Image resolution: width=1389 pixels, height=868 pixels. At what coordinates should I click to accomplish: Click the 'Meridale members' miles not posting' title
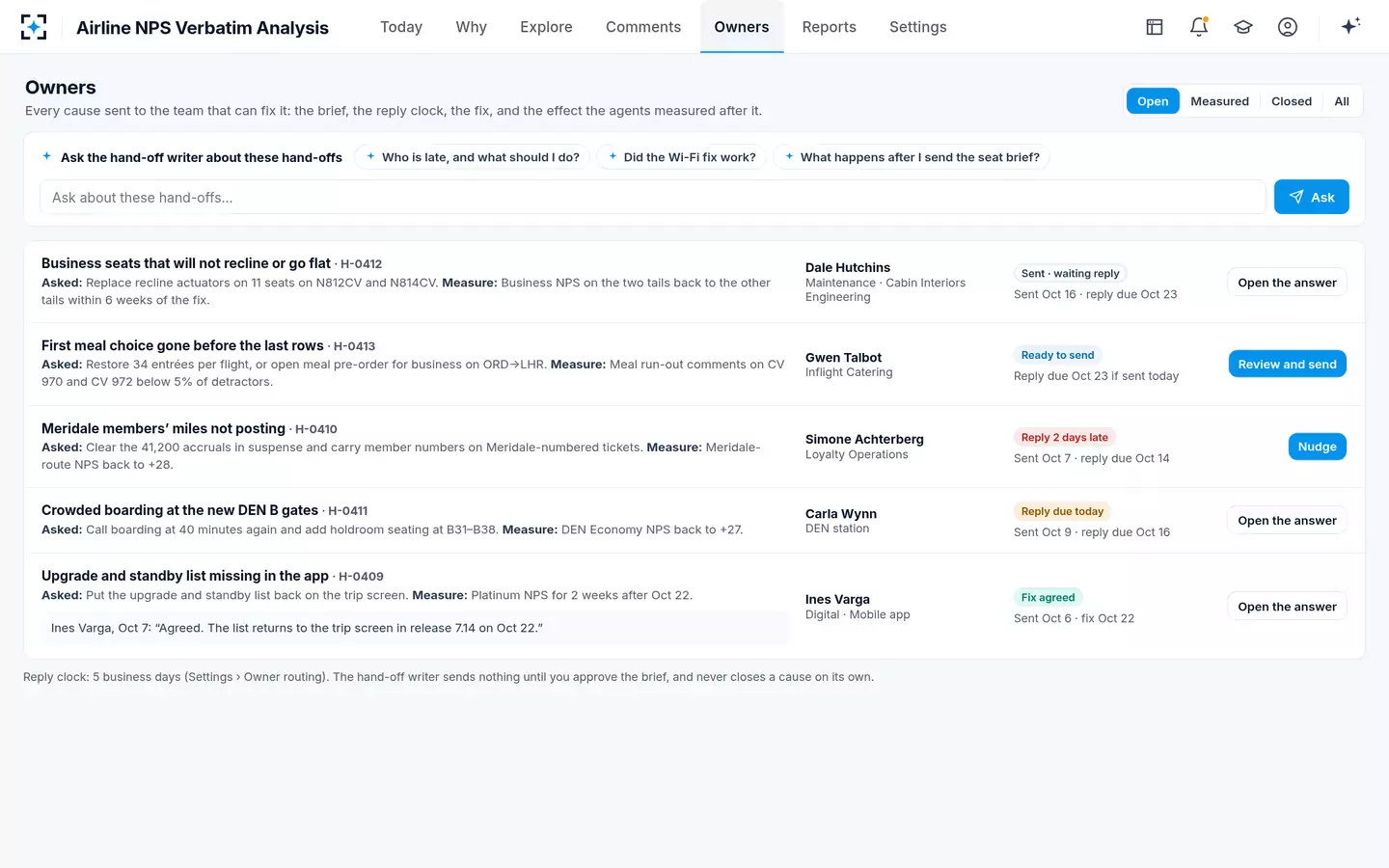163,428
